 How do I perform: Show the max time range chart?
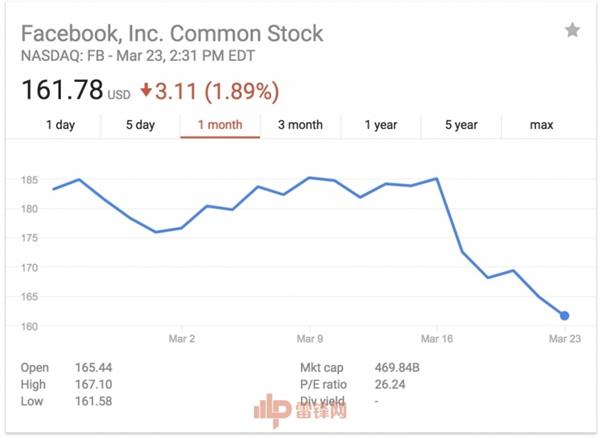click(541, 125)
